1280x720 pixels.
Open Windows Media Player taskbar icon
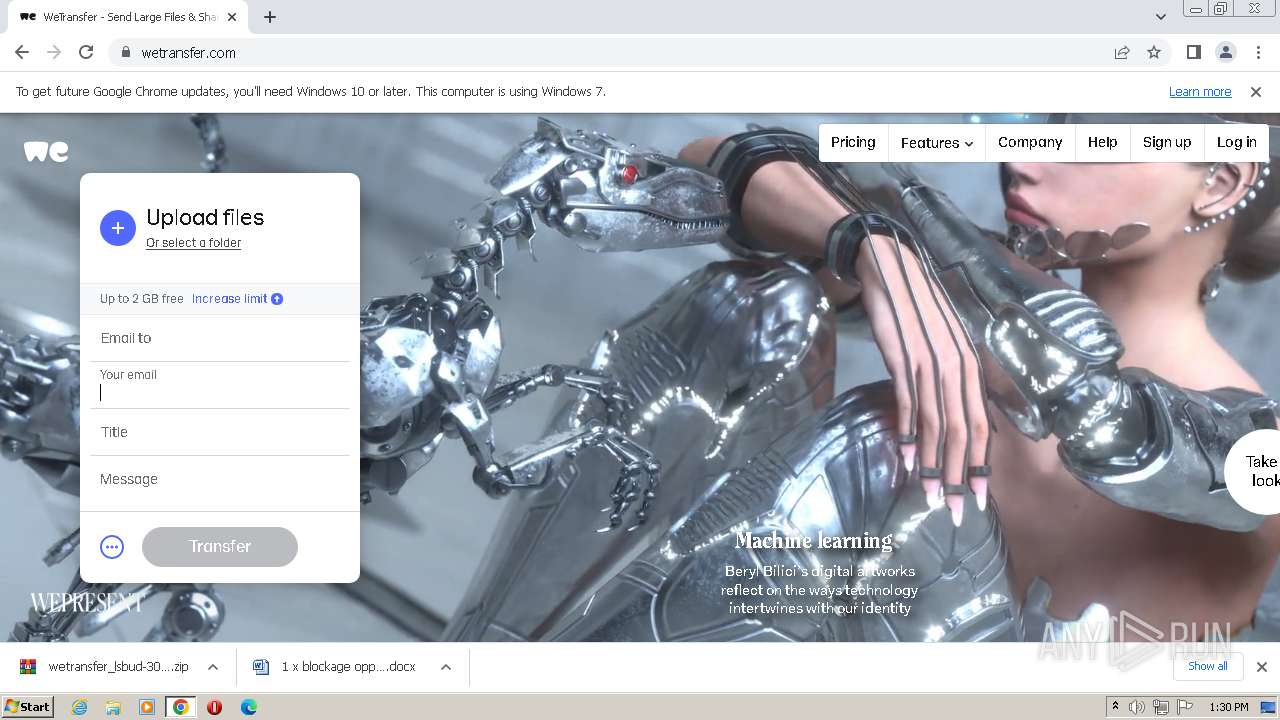(x=147, y=707)
